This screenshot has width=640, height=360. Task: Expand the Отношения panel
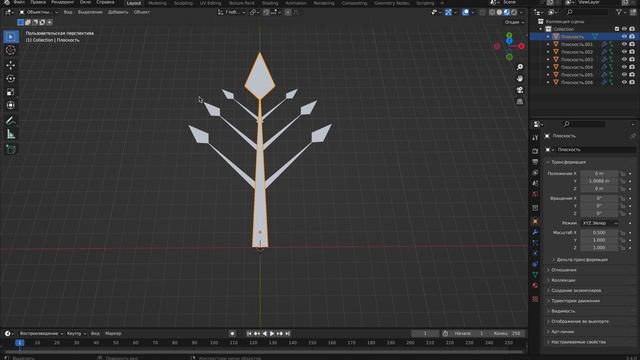pos(563,270)
